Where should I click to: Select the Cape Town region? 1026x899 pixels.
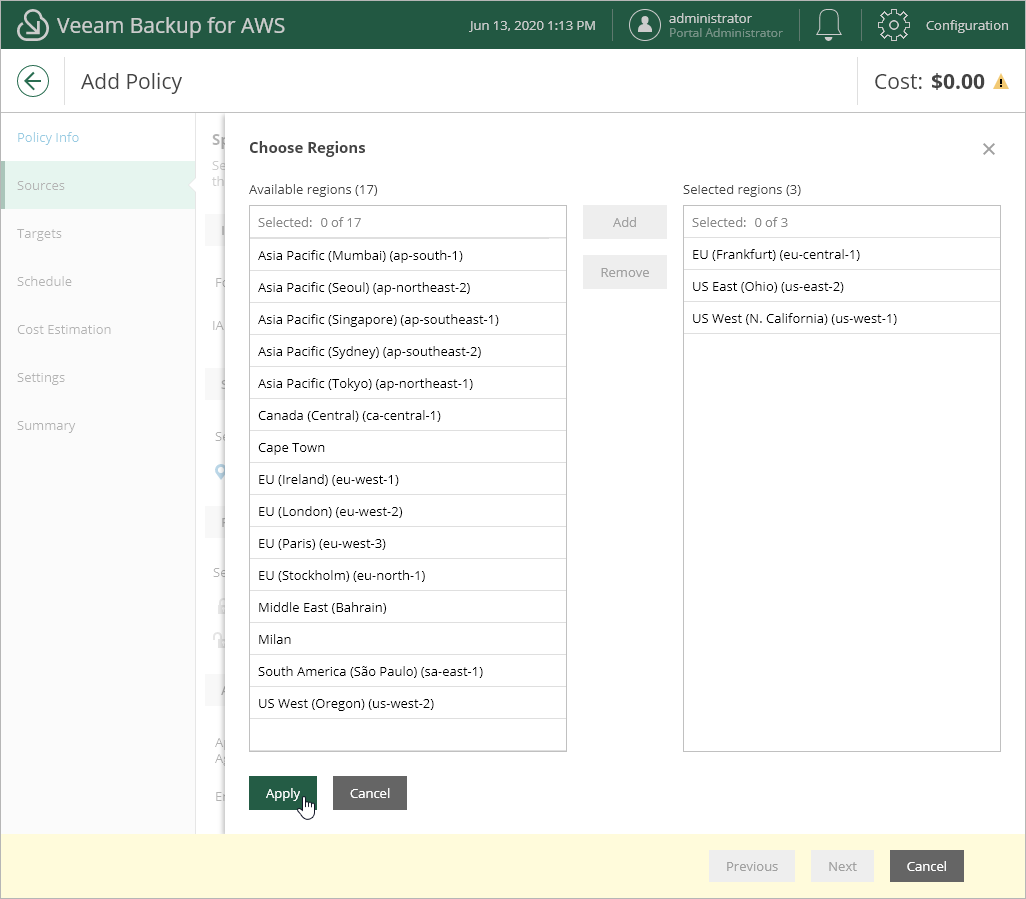(x=408, y=448)
